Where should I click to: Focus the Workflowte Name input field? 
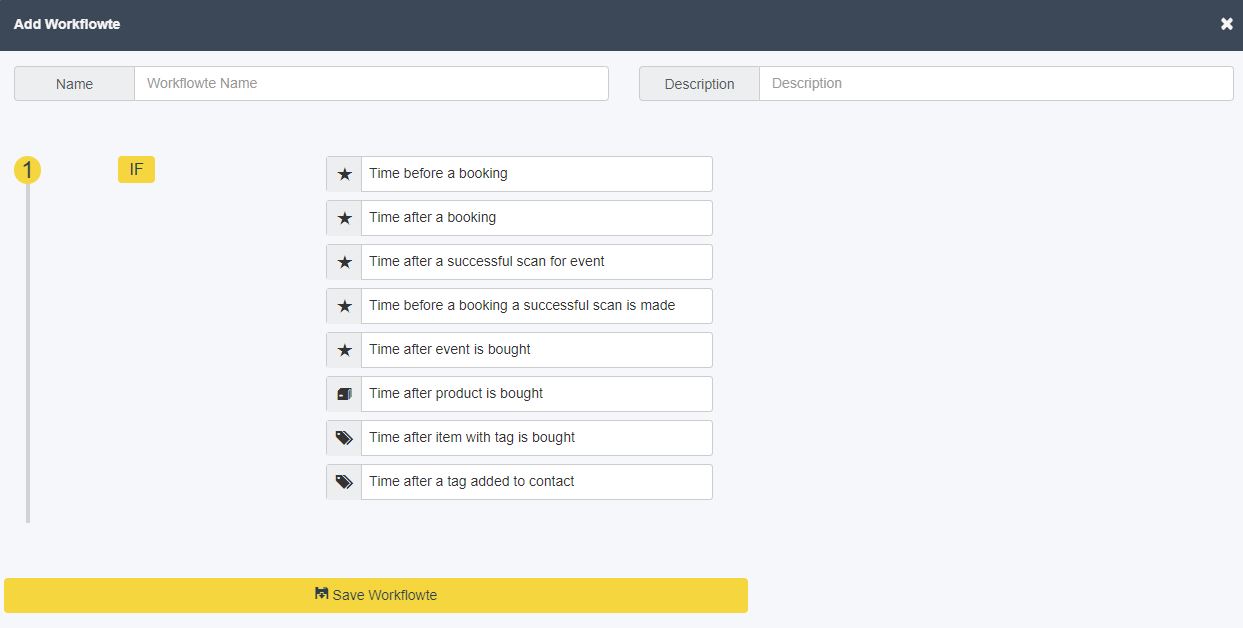point(371,83)
